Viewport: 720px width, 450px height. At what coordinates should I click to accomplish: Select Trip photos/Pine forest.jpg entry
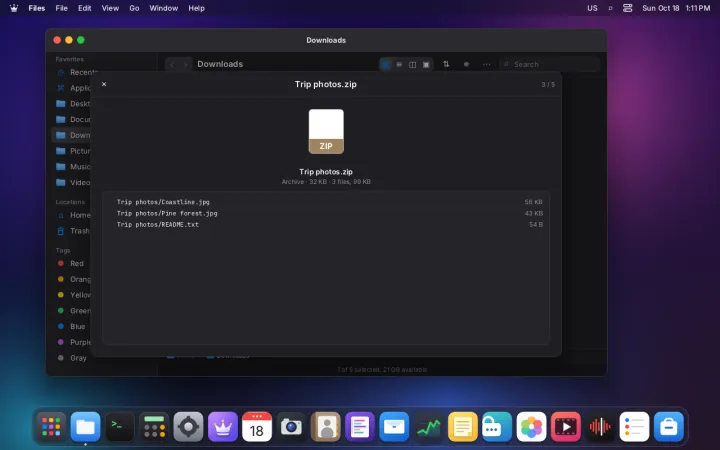coord(326,214)
